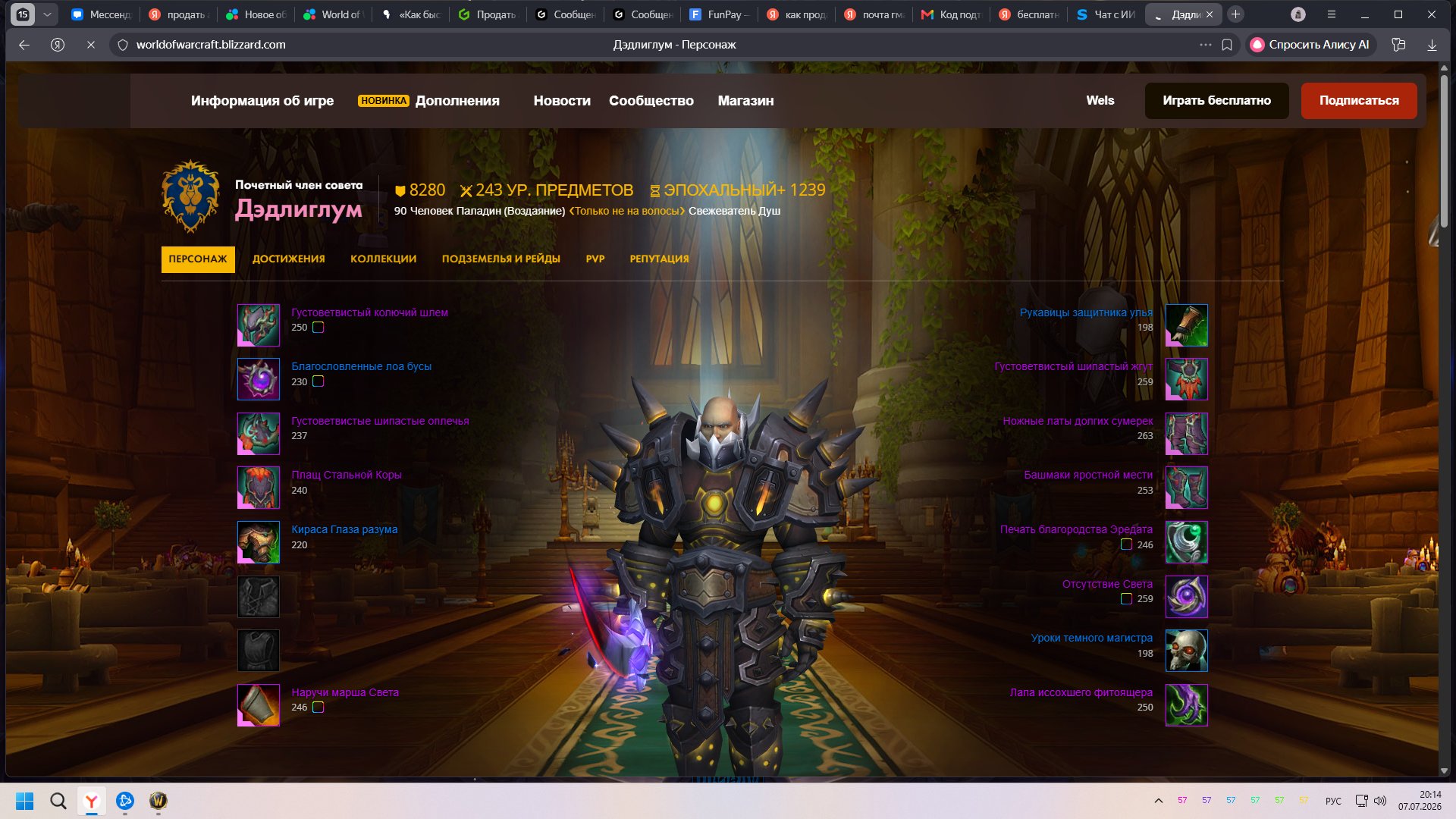
Task: Click the socket square beside bracers level 246
Action: pos(318,708)
